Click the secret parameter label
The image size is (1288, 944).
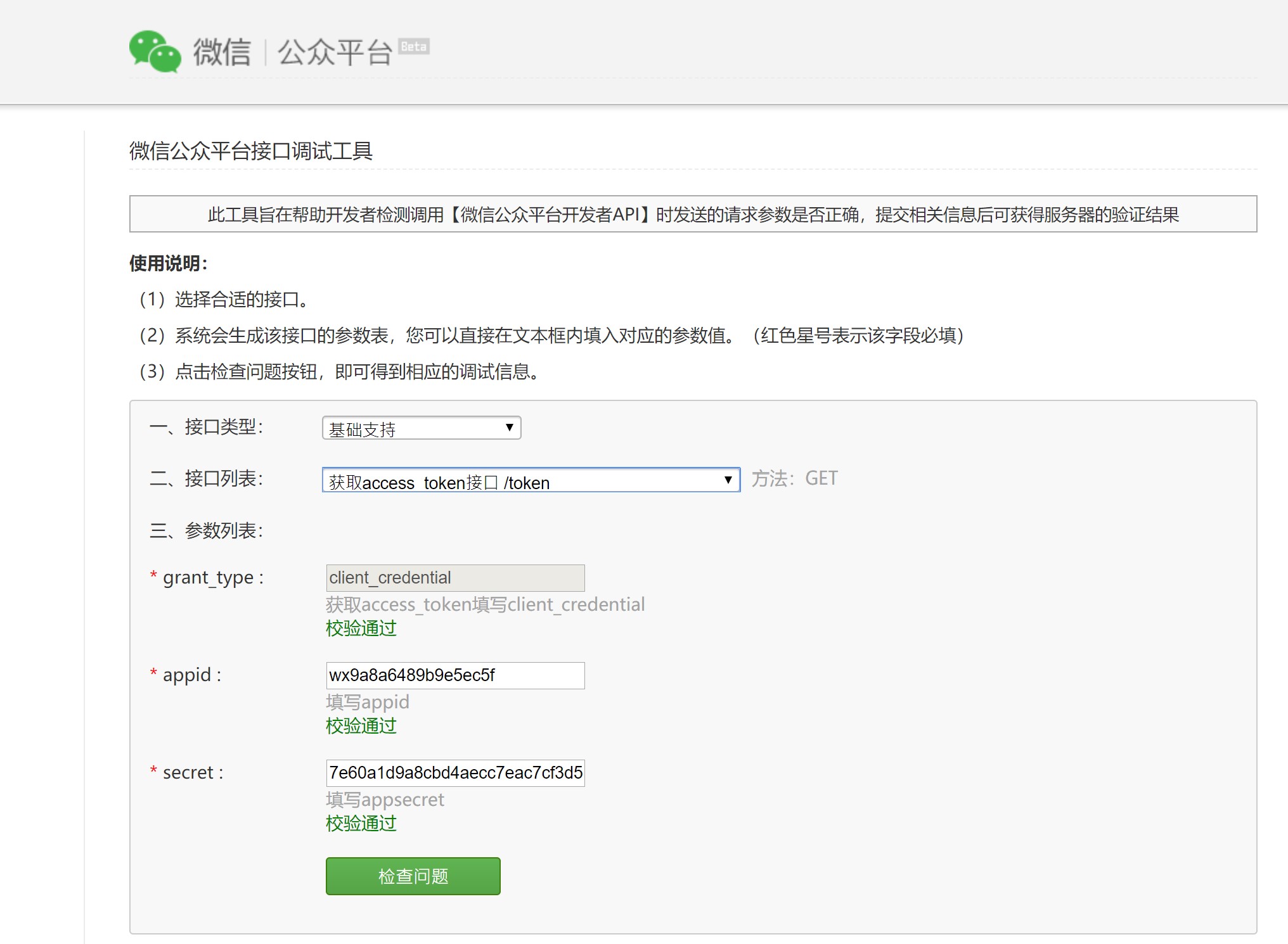[x=187, y=773]
